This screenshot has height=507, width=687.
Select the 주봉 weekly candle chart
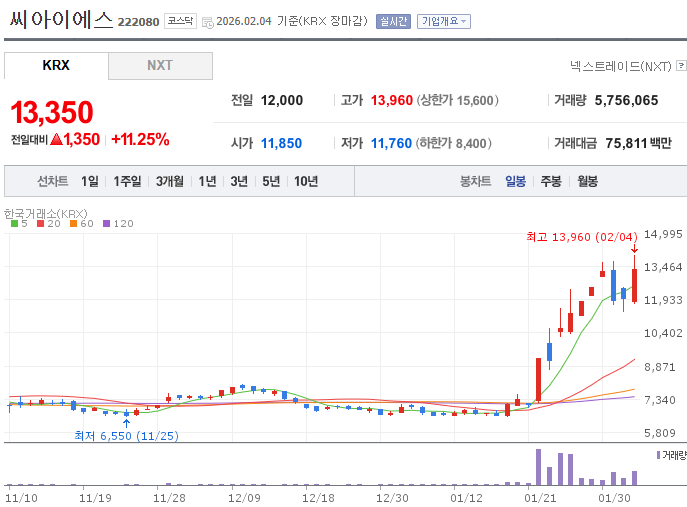[551, 181]
